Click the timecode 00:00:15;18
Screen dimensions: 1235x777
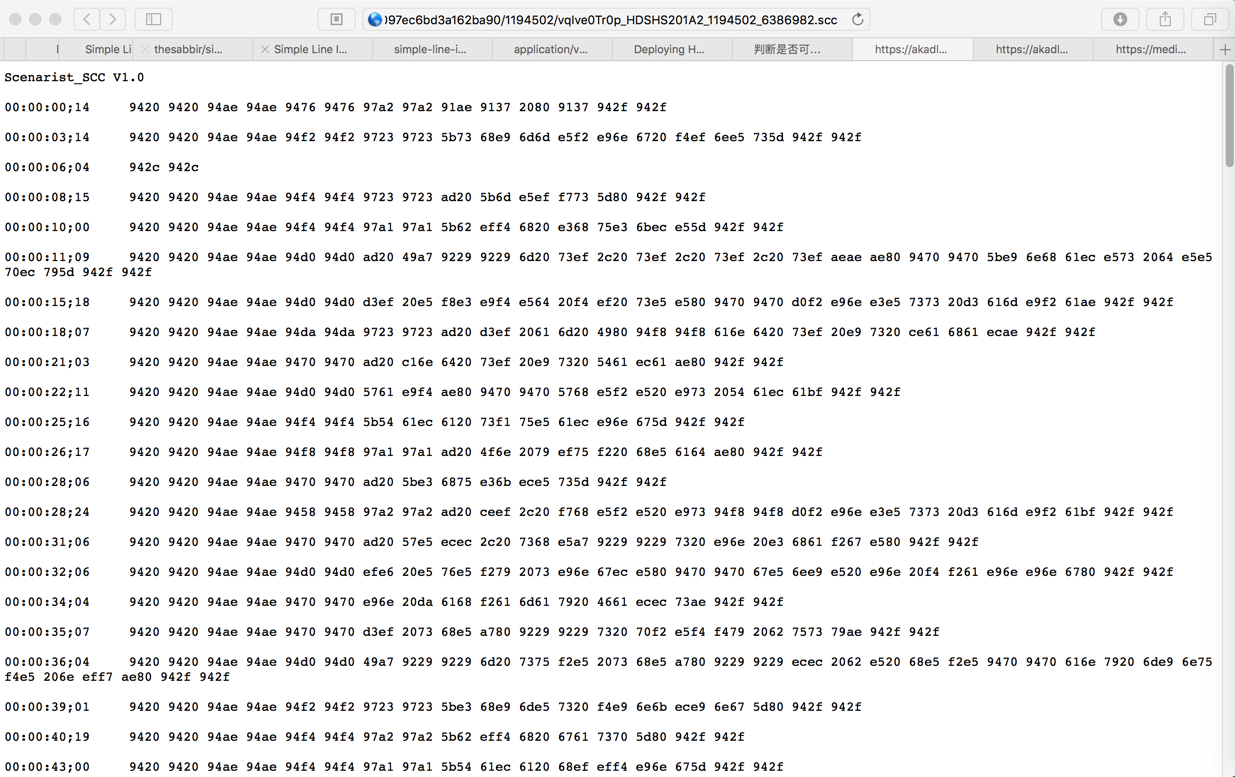[x=47, y=302]
